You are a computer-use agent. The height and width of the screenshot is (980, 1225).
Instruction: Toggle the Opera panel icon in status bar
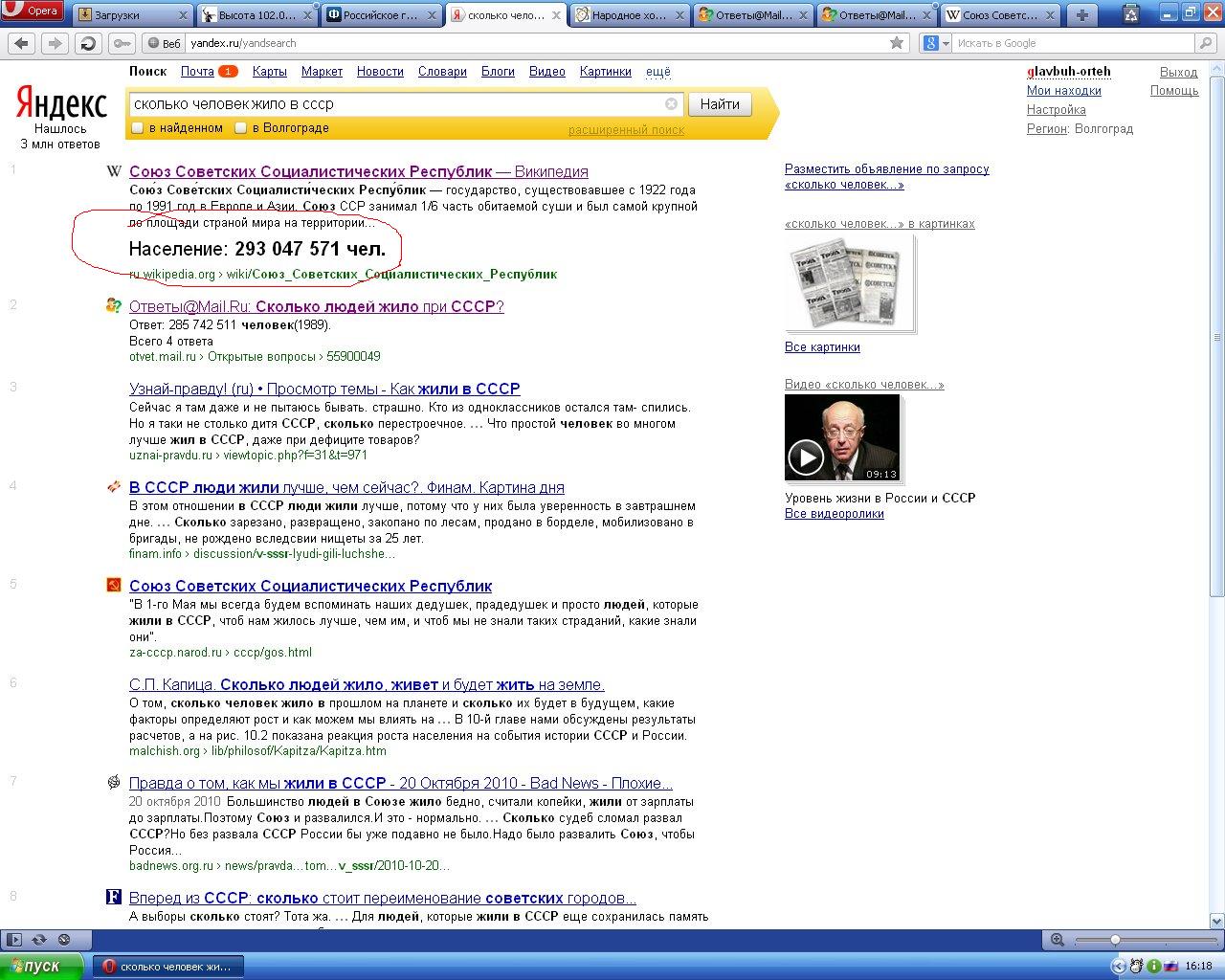[x=13, y=940]
